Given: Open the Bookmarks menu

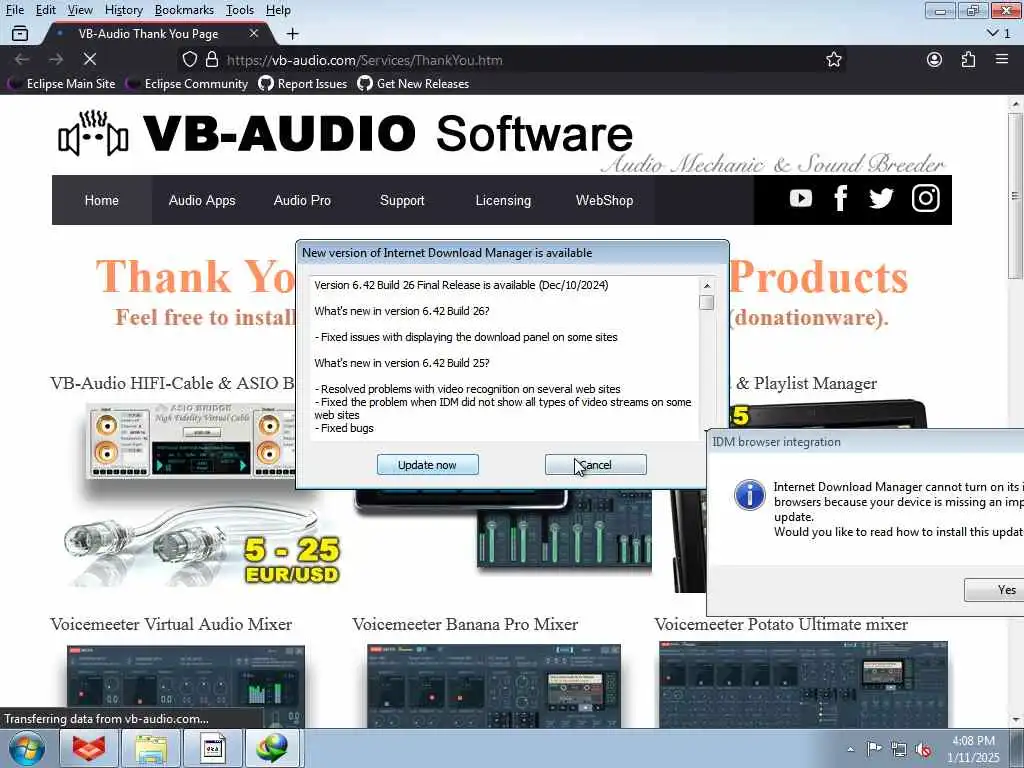Looking at the screenshot, I should click(x=184, y=10).
